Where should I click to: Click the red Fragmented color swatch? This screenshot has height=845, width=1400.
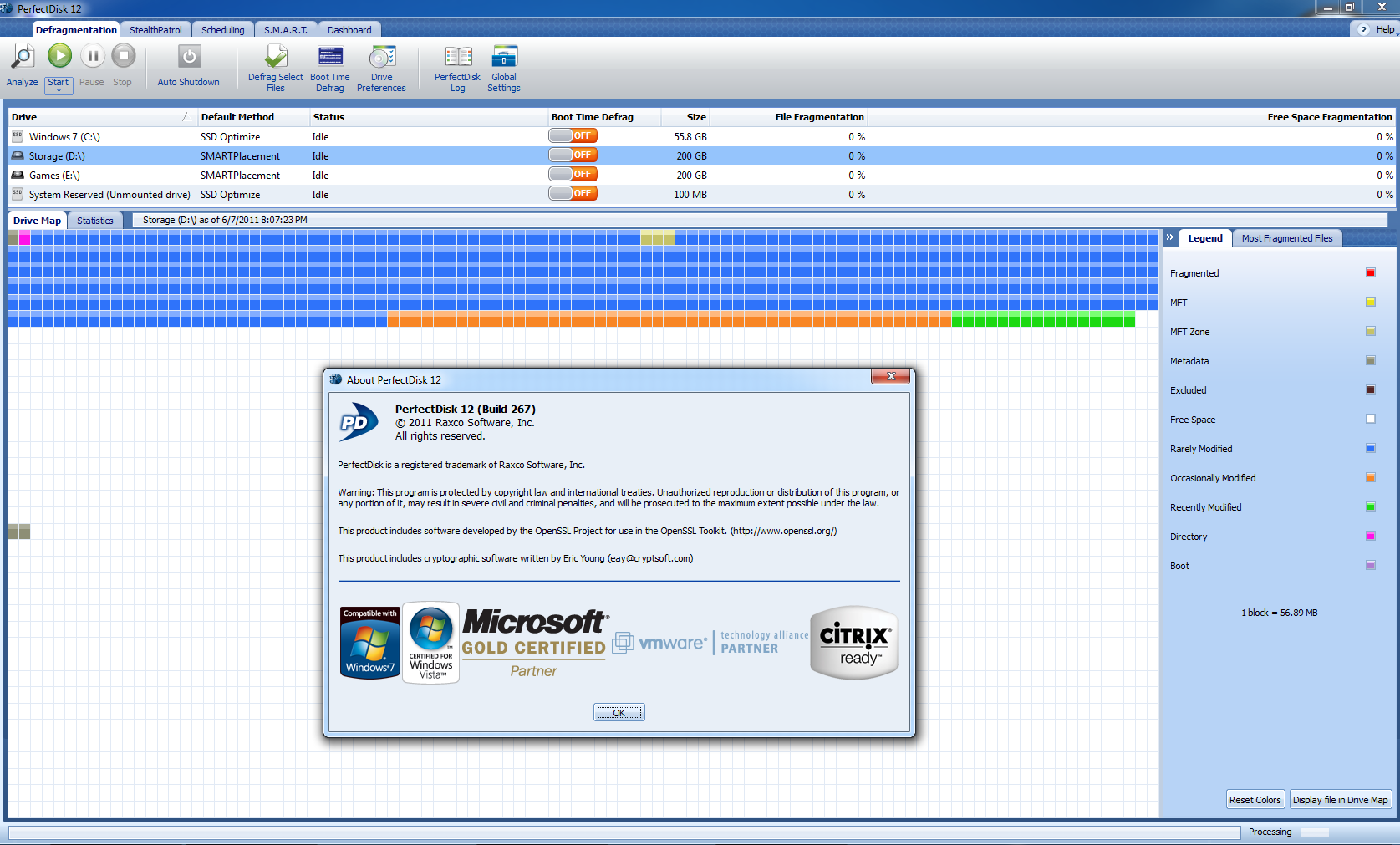point(1371,273)
